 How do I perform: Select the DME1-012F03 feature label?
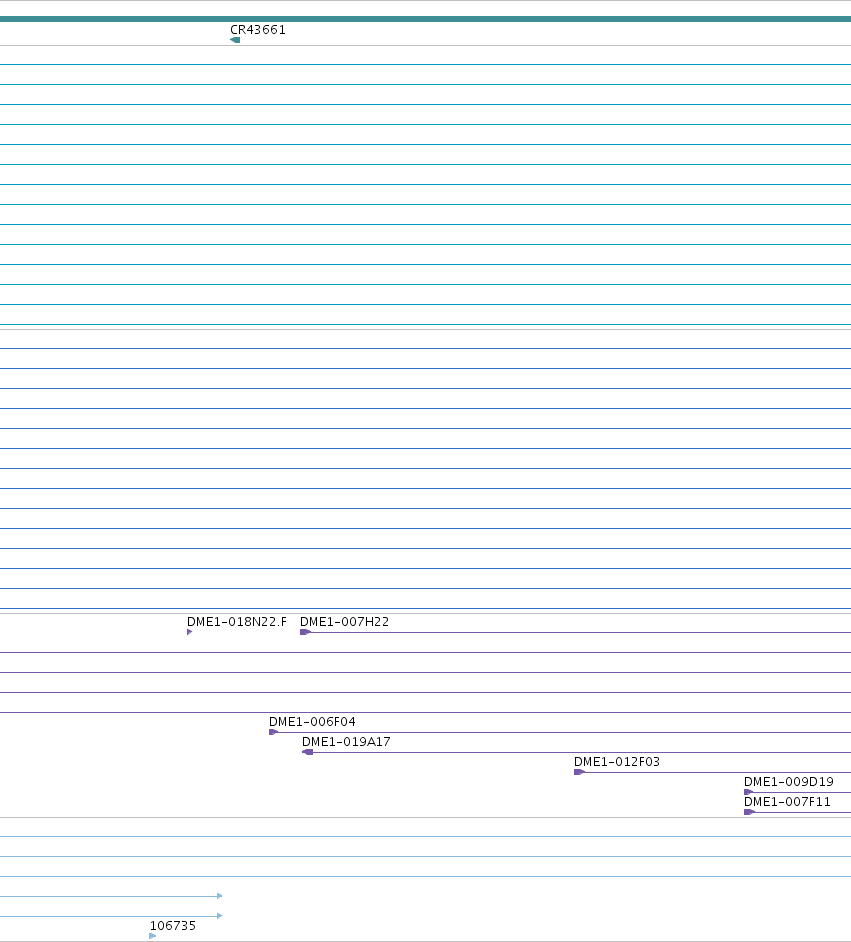coord(617,762)
